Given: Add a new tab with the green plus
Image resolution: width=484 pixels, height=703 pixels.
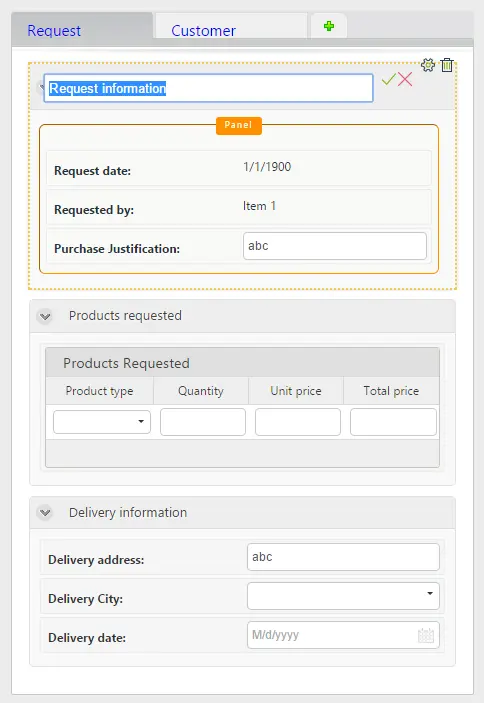Looking at the screenshot, I should [329, 26].
